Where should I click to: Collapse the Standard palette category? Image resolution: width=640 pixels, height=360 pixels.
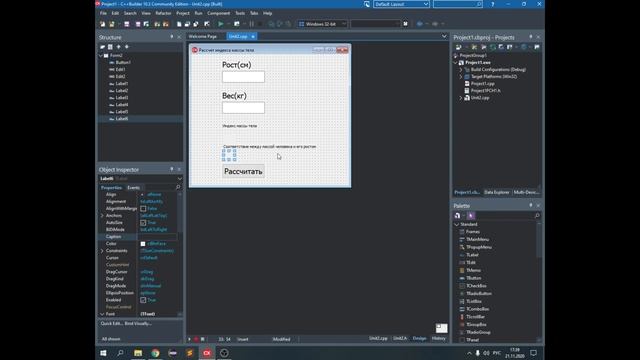click(x=456, y=224)
